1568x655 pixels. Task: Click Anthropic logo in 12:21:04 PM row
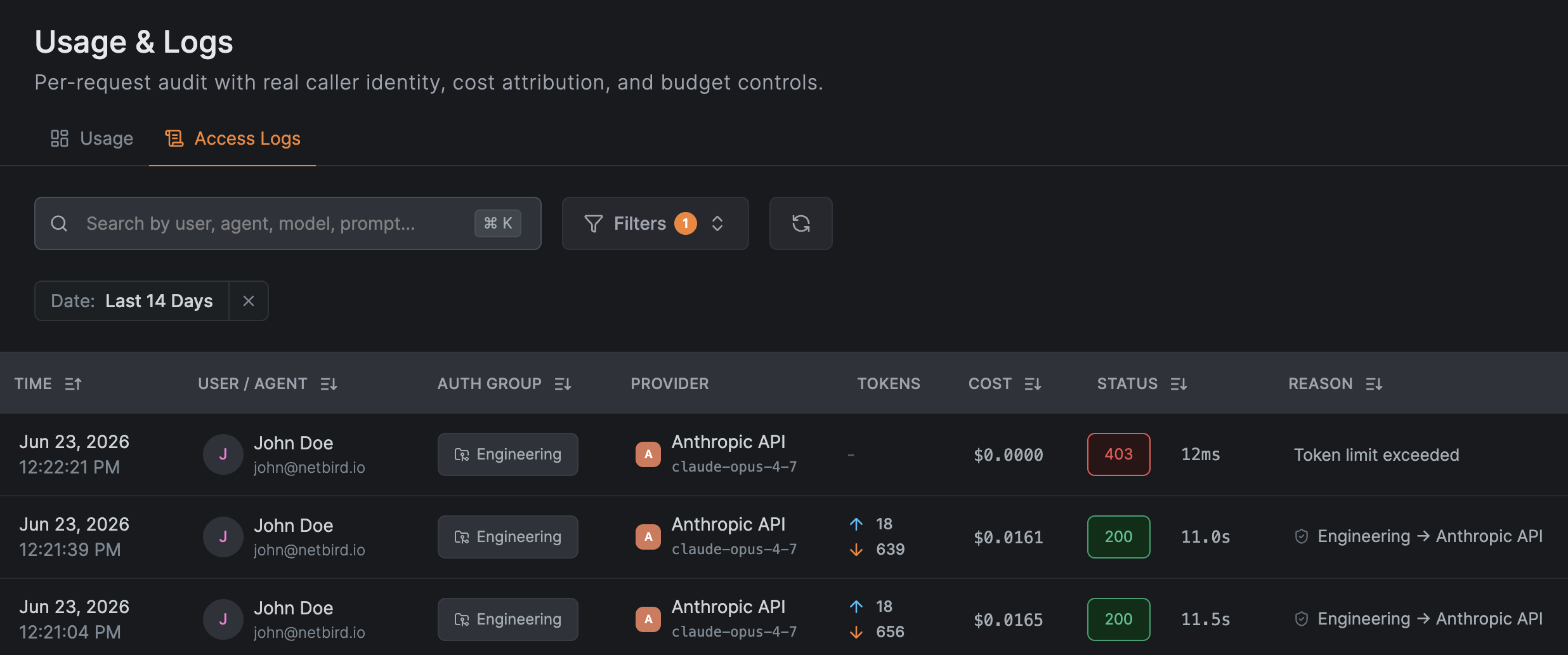click(x=648, y=619)
